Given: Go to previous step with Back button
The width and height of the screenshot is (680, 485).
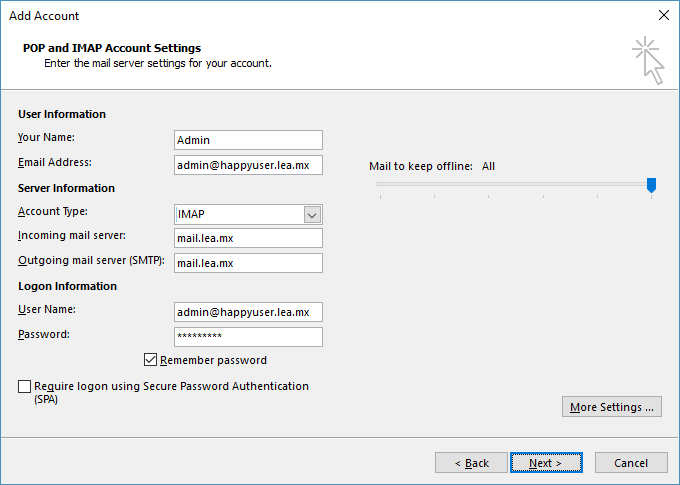Looking at the screenshot, I should (471, 463).
